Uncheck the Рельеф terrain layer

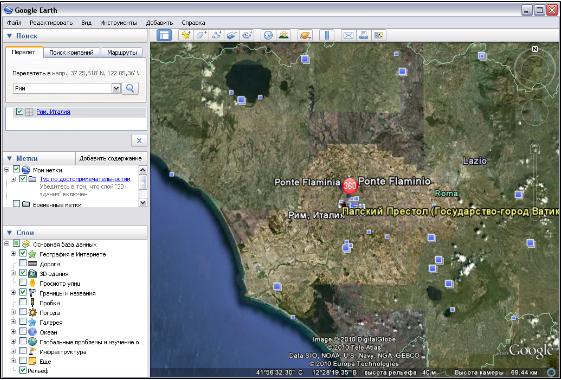click(23, 370)
